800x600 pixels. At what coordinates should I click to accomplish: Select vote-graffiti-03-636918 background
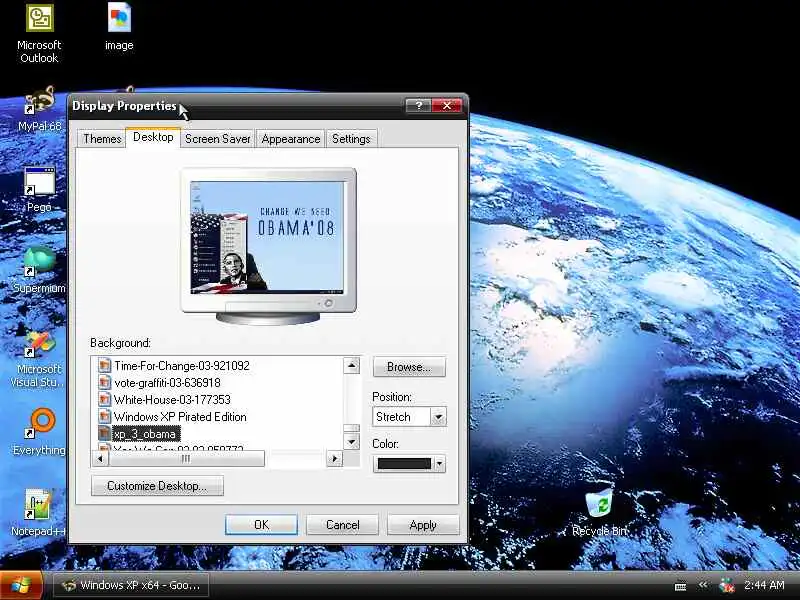coord(167,383)
